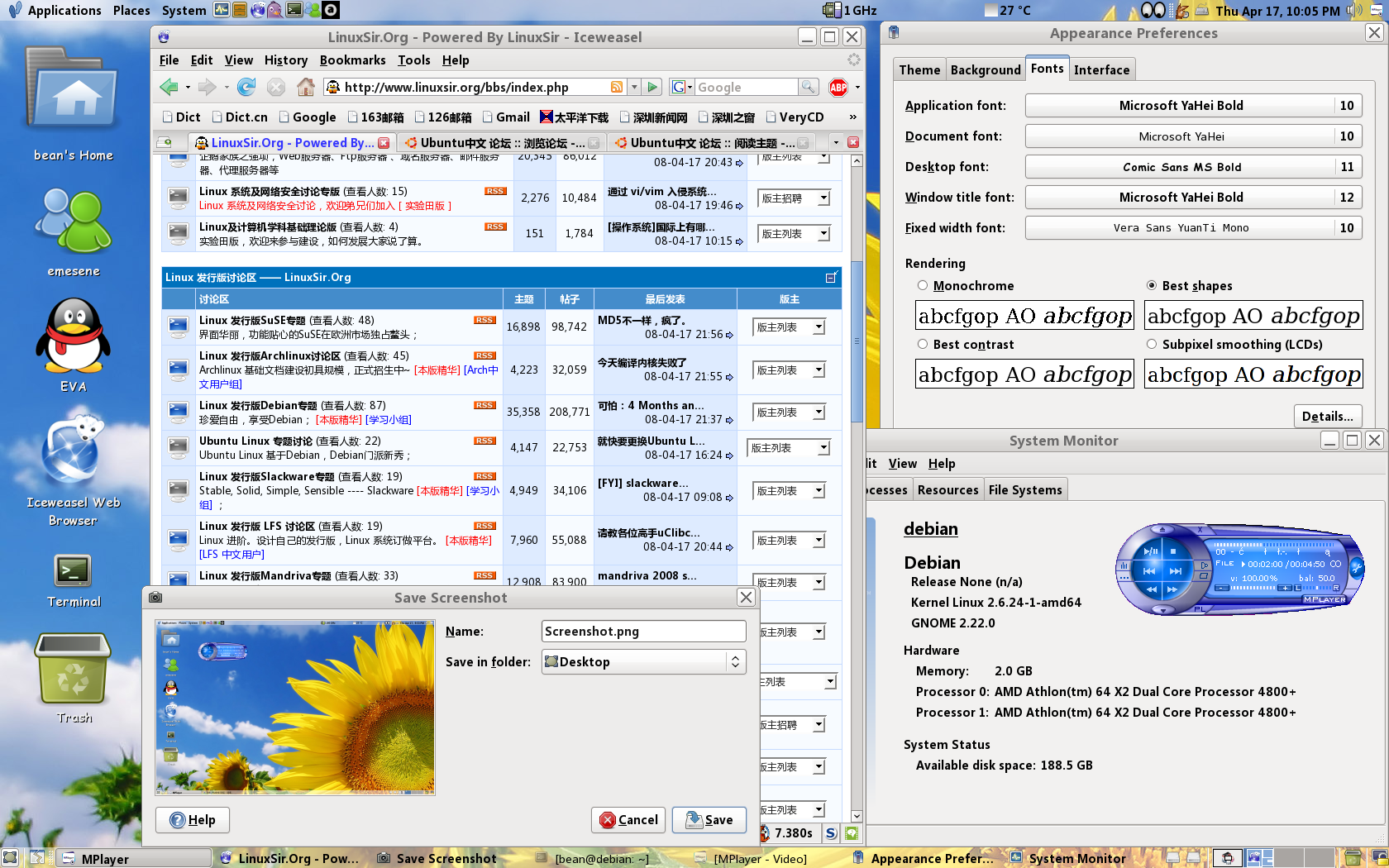1389x868 pixels.
Task: Click the RSS feed icon in address bar
Action: point(617,87)
